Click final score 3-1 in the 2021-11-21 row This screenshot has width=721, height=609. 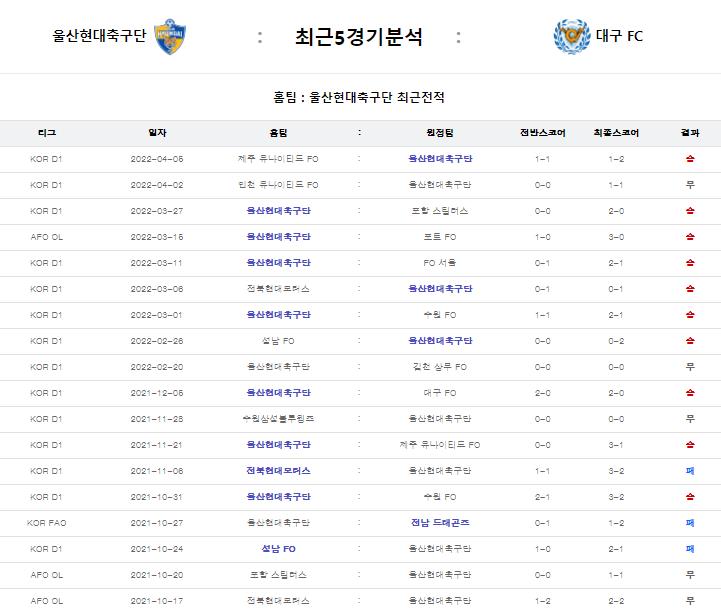point(616,445)
